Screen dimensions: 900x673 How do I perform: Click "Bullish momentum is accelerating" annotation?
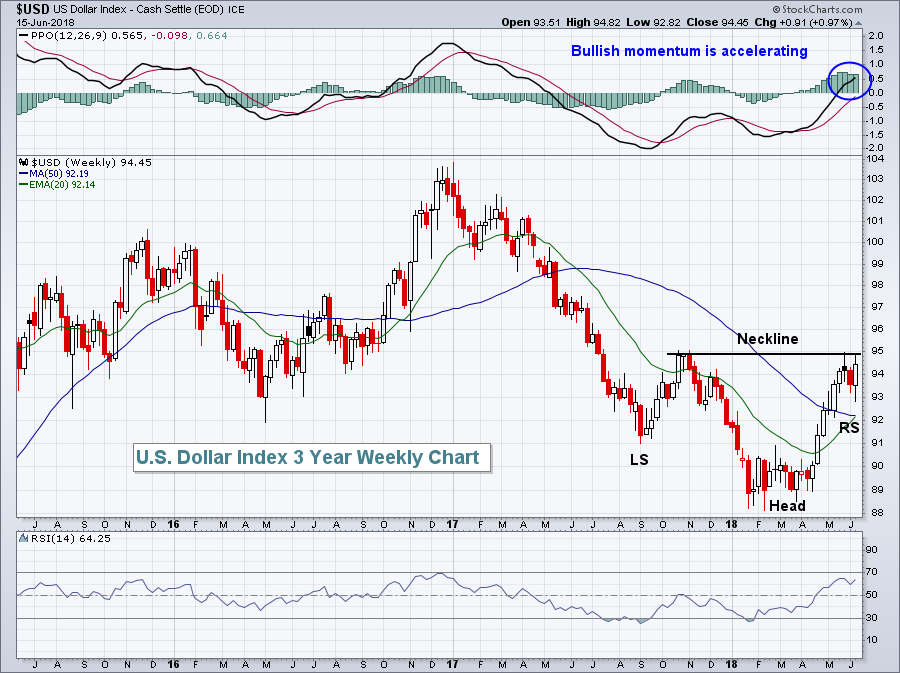[x=689, y=51]
